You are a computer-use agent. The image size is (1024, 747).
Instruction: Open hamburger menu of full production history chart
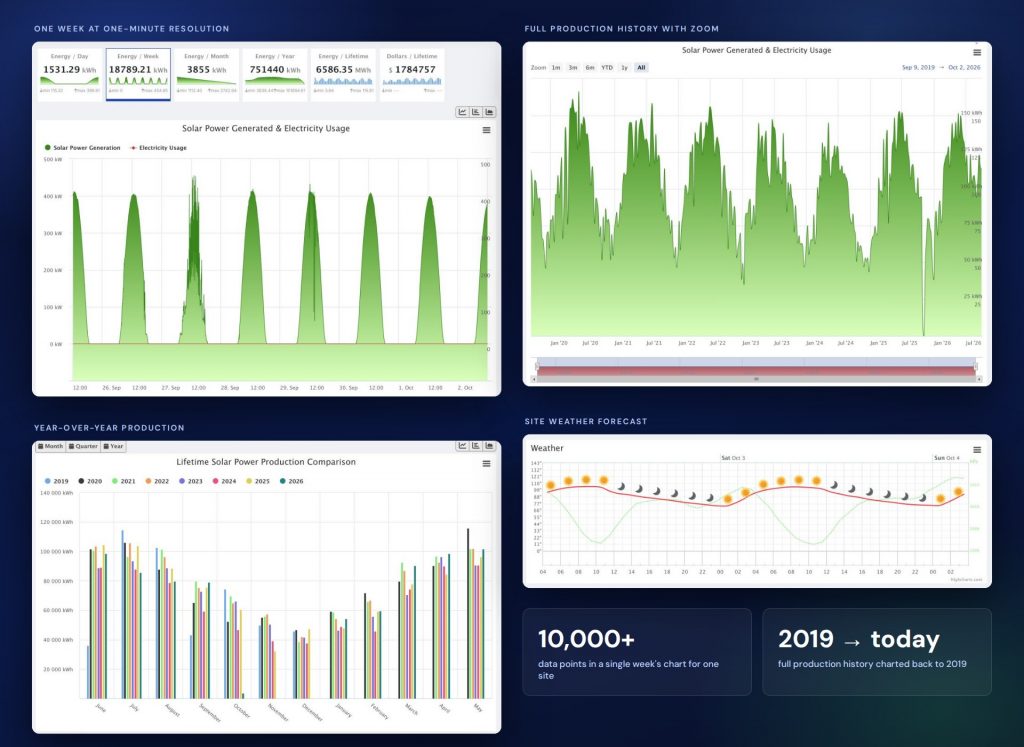tap(977, 52)
